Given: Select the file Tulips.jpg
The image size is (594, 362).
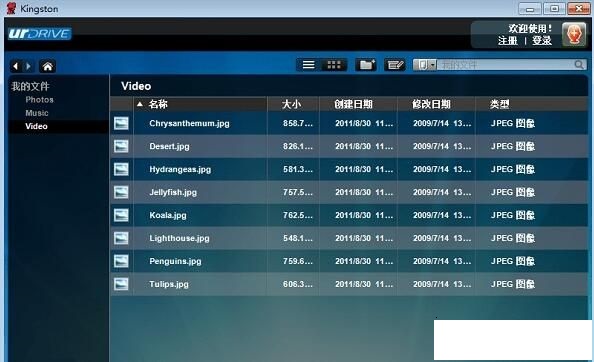Looking at the screenshot, I should 169,284.
